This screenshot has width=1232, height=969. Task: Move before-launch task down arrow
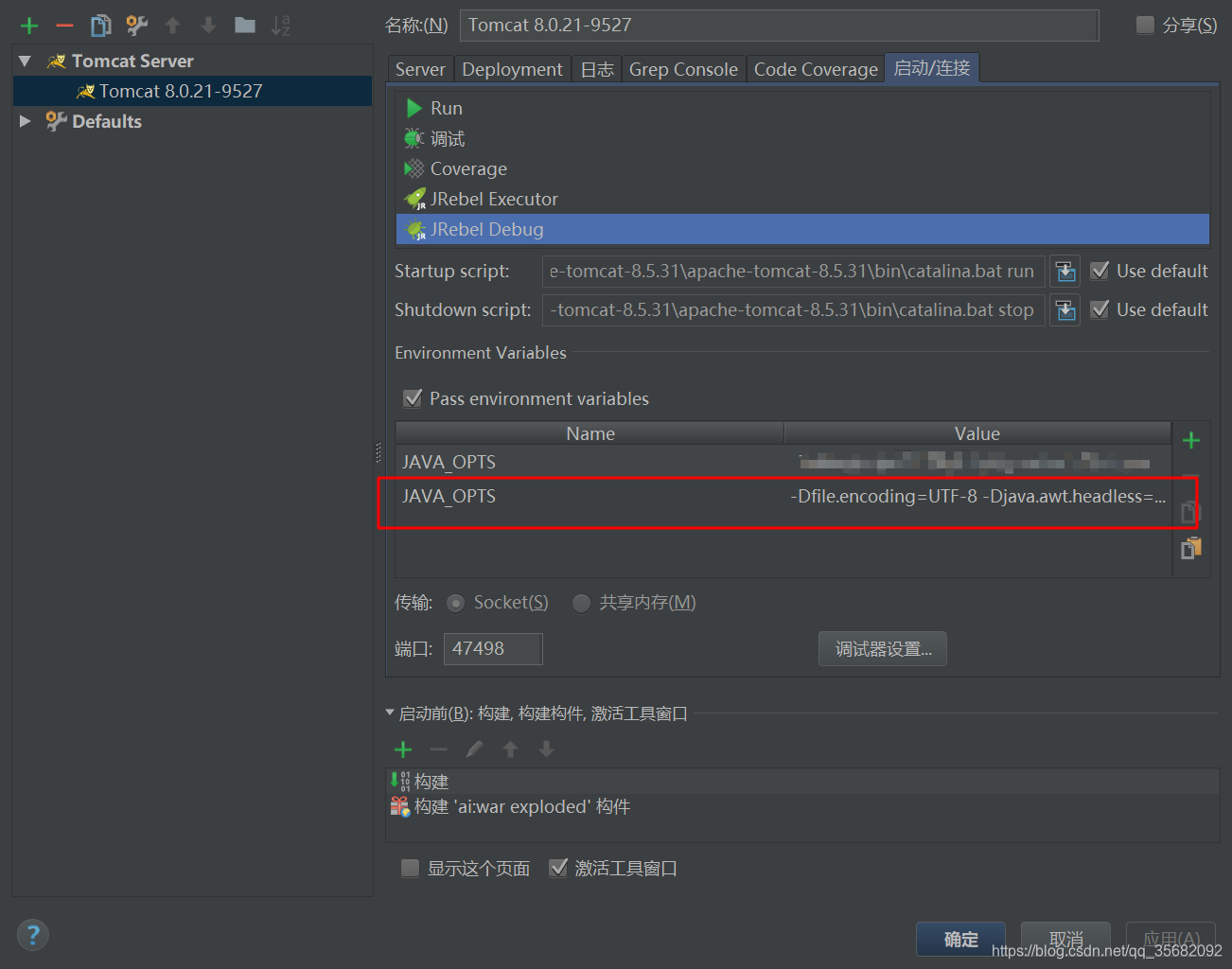(546, 749)
